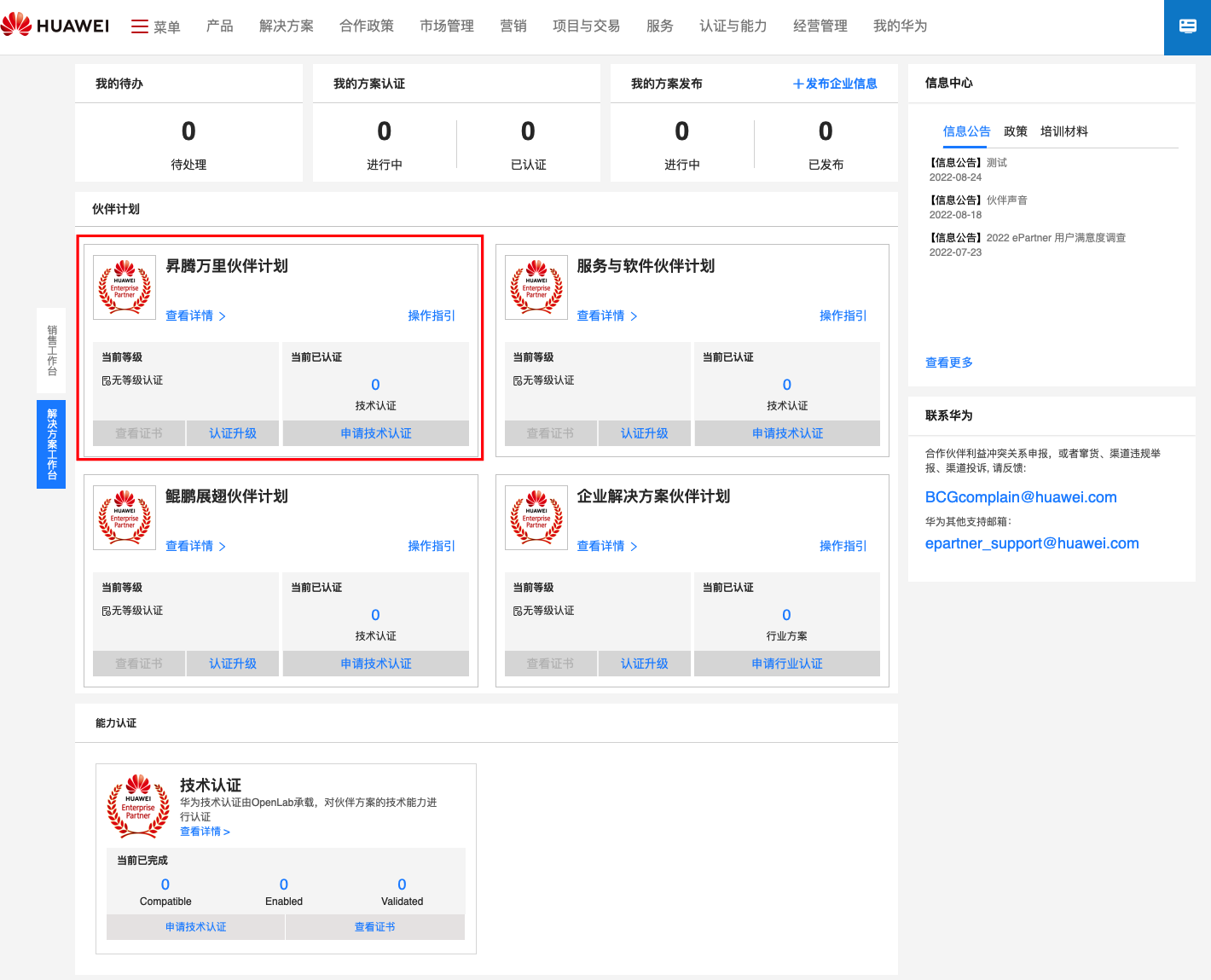Switch to 信息公告 tab
The image size is (1211, 980).
(x=967, y=131)
